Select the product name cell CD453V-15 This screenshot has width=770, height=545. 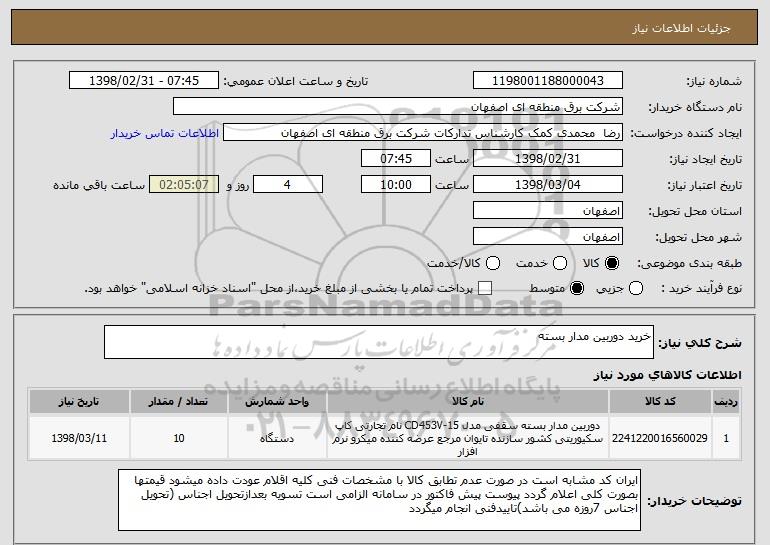[x=468, y=438]
